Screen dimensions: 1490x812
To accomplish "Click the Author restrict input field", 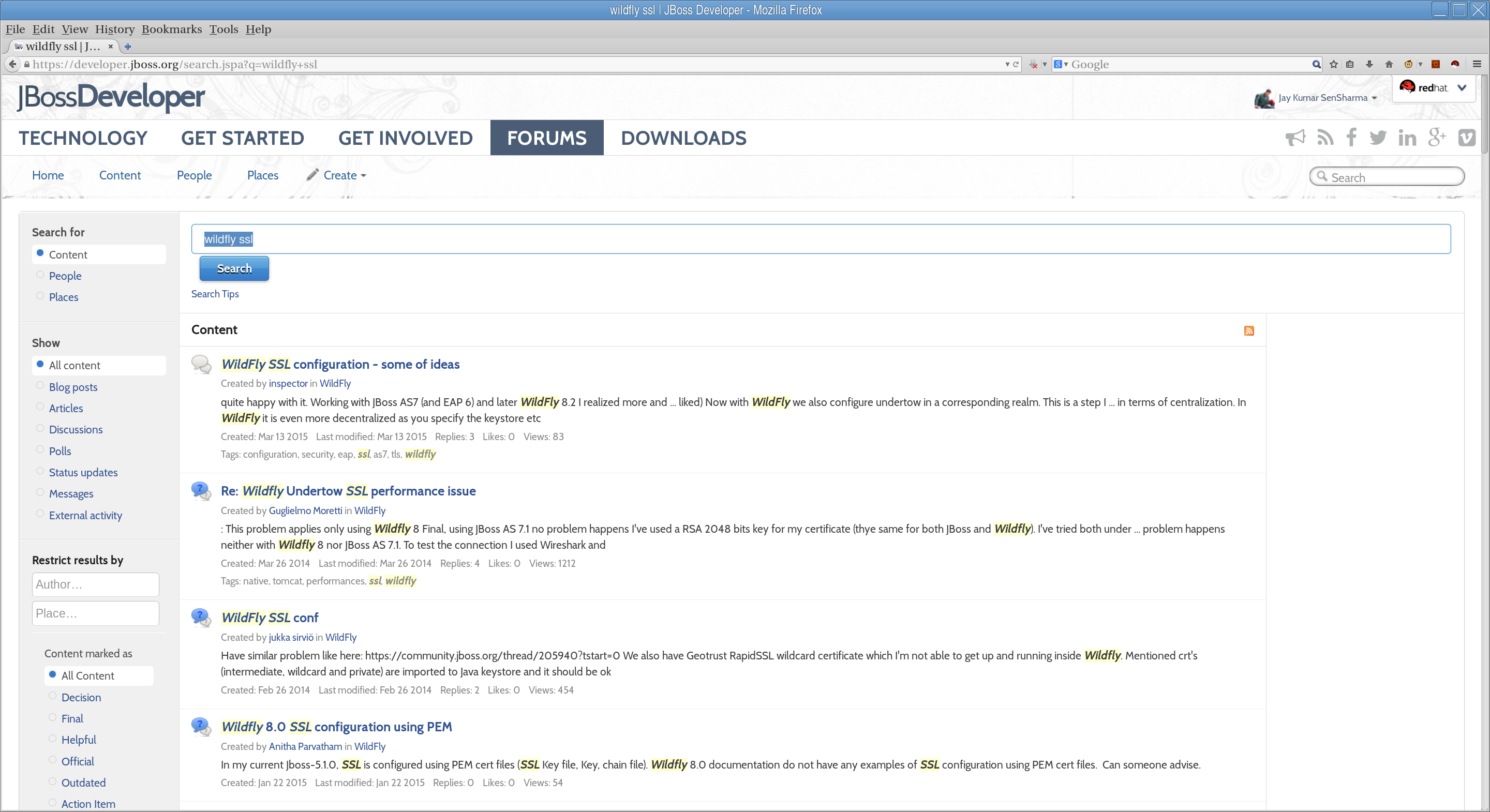I will pos(95,584).
